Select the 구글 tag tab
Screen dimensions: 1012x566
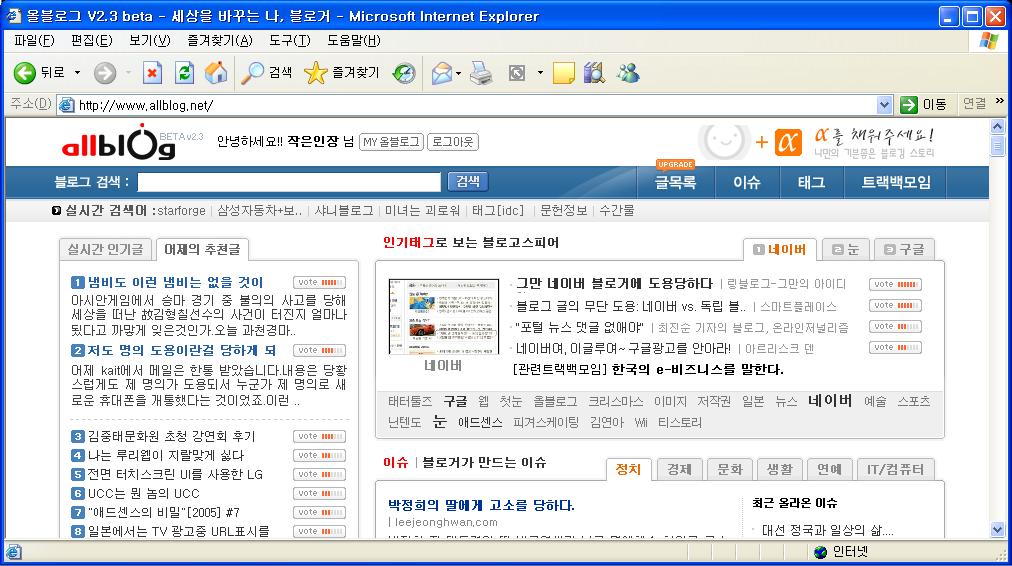905,250
